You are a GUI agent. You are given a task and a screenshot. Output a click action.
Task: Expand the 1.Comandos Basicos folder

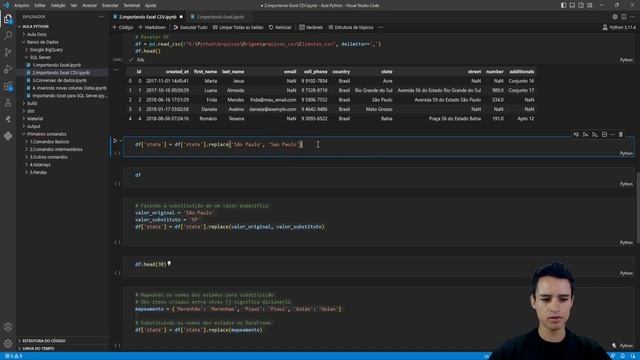[x=49, y=142]
